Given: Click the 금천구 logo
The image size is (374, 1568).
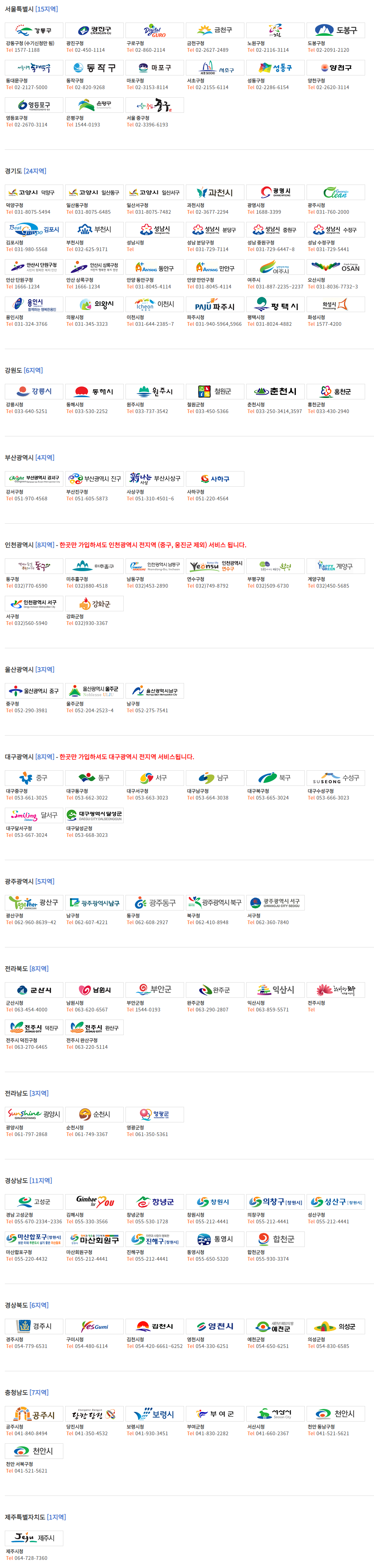Looking at the screenshot, I should tap(215, 30).
